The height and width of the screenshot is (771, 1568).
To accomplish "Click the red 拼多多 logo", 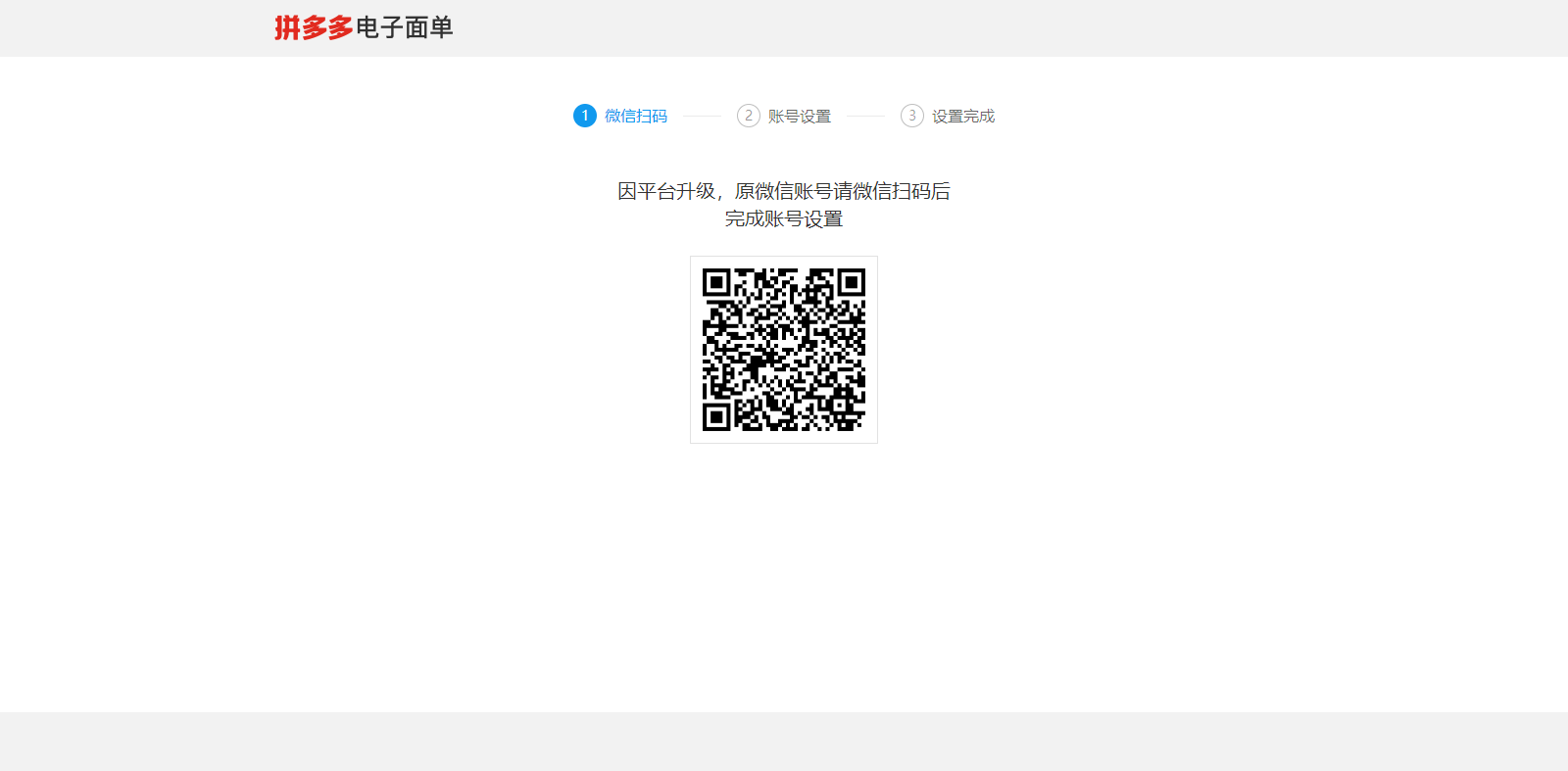I will pos(313,27).
